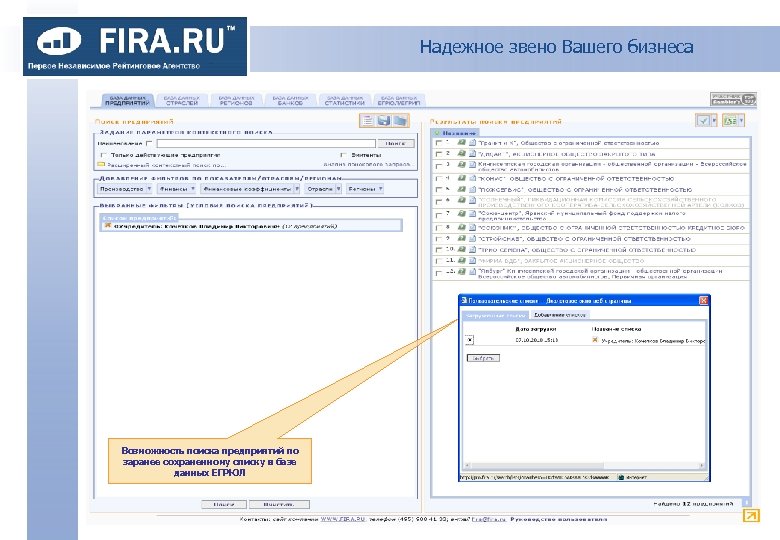Click the orange arrow icon at bottom right
This screenshot has height=540, width=780.
751,516
